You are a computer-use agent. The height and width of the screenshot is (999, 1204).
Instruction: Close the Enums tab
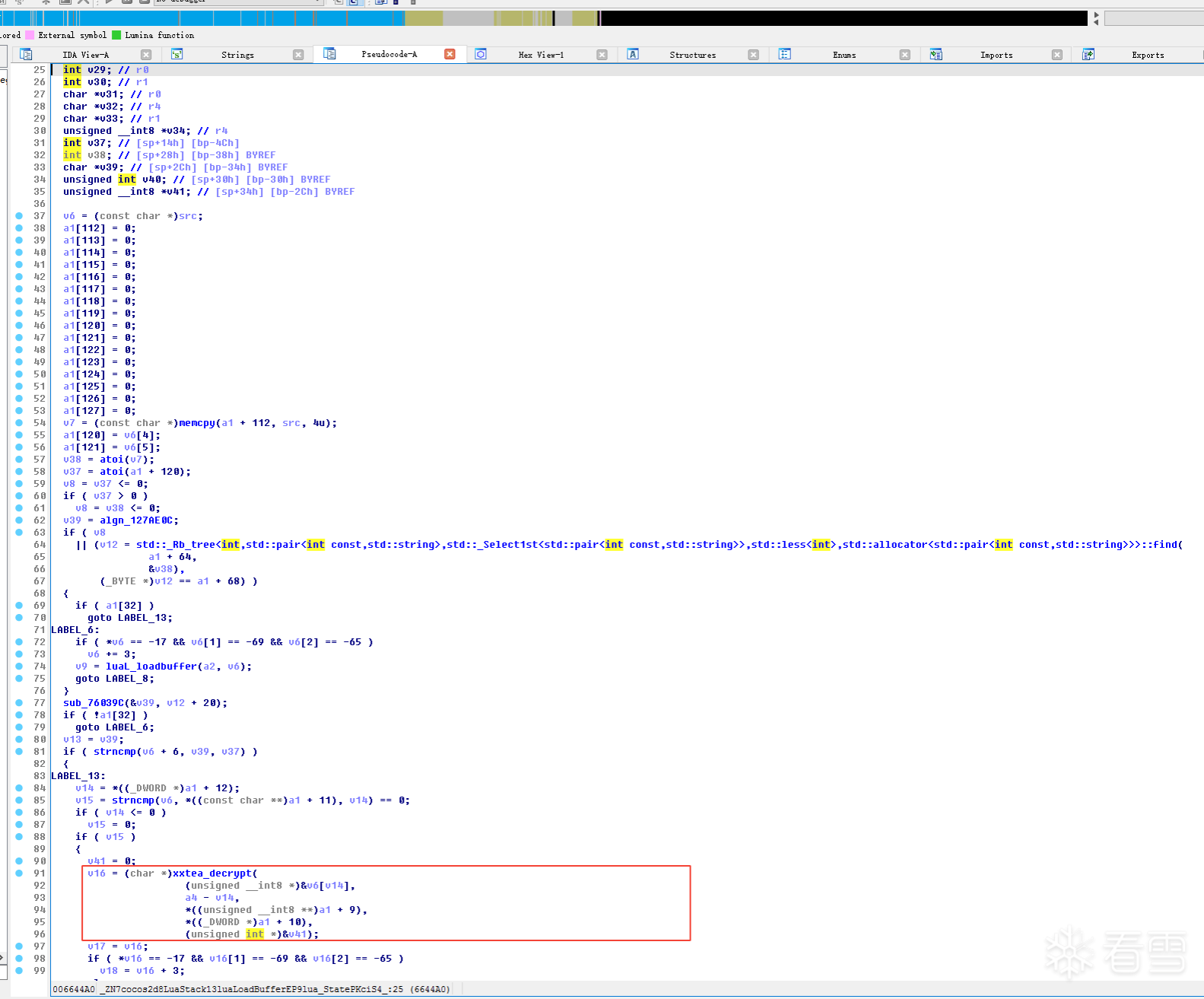point(904,55)
